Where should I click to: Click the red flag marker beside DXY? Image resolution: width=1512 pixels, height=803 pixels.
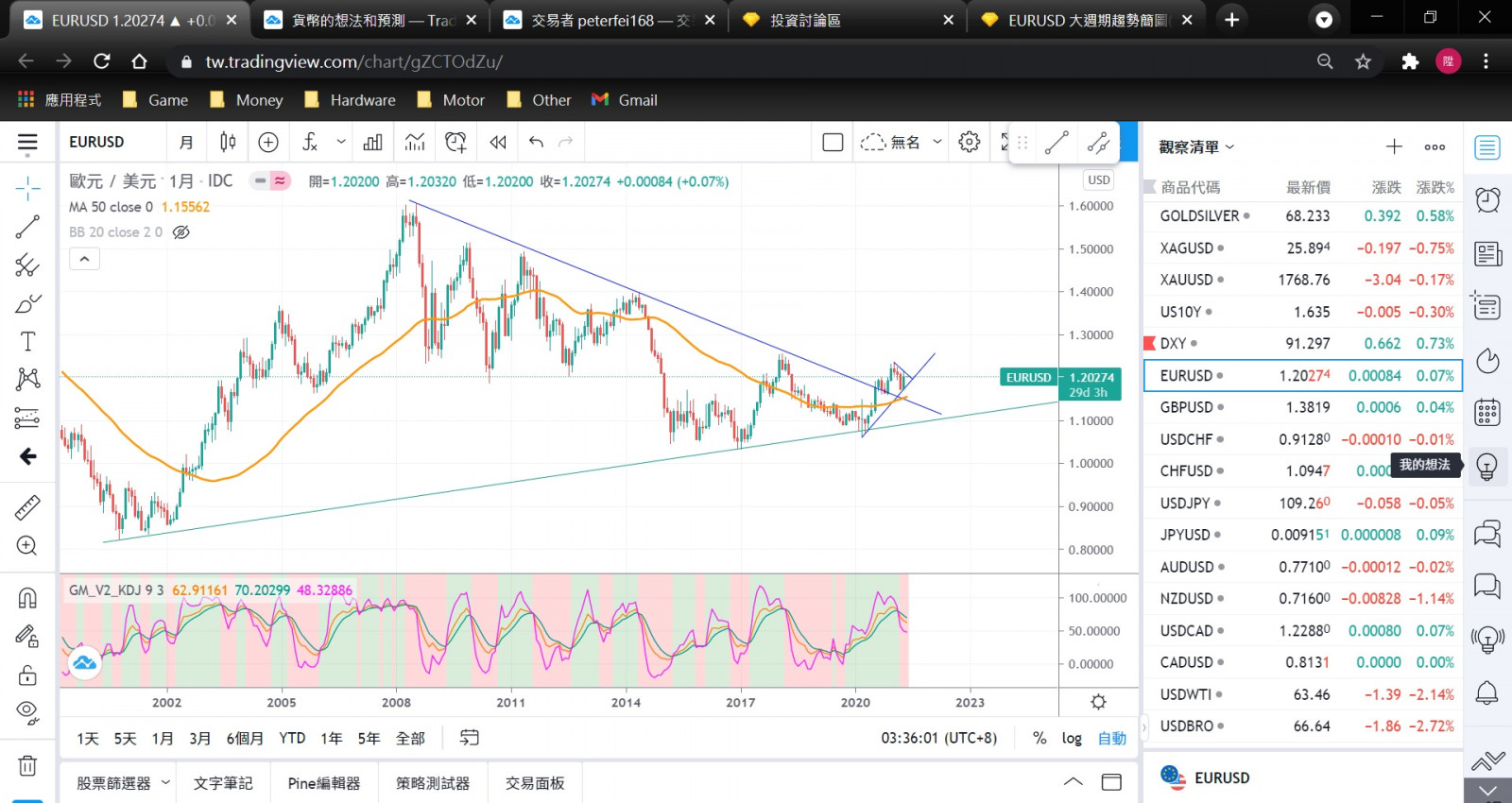(1150, 344)
